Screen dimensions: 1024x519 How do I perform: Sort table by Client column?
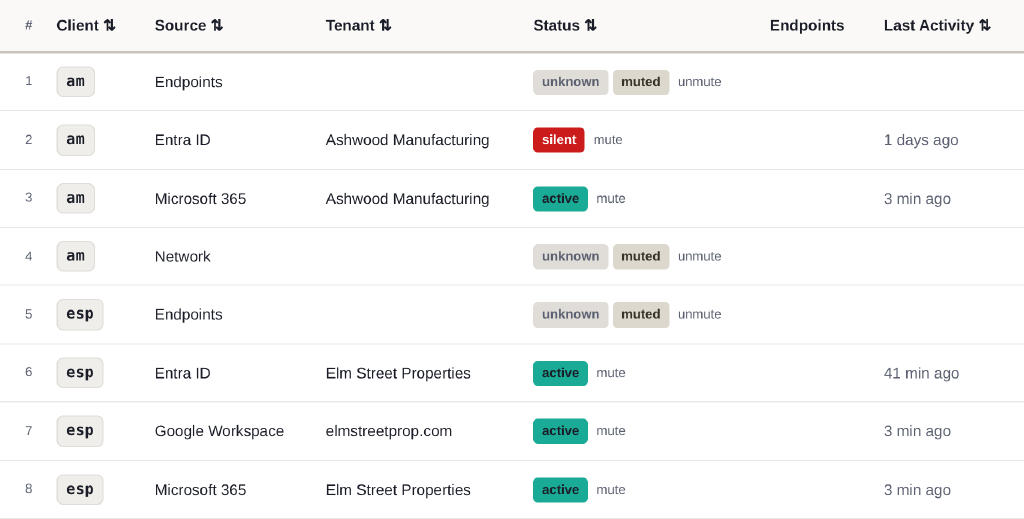pyautogui.click(x=86, y=25)
